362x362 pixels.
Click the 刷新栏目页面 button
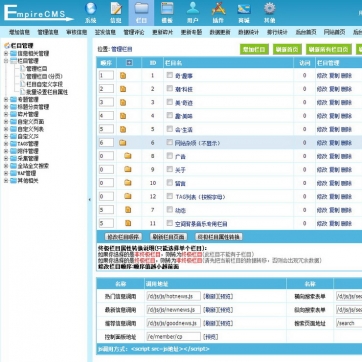(168, 237)
